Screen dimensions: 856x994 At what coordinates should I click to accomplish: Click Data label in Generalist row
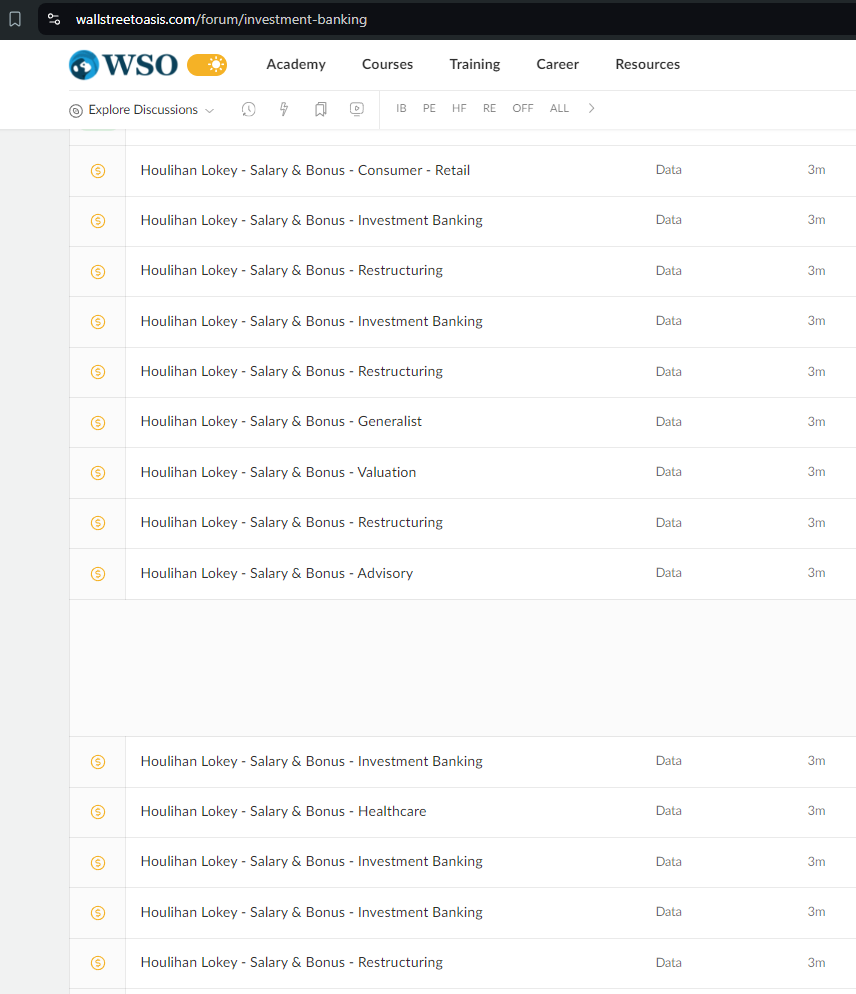[x=668, y=422]
